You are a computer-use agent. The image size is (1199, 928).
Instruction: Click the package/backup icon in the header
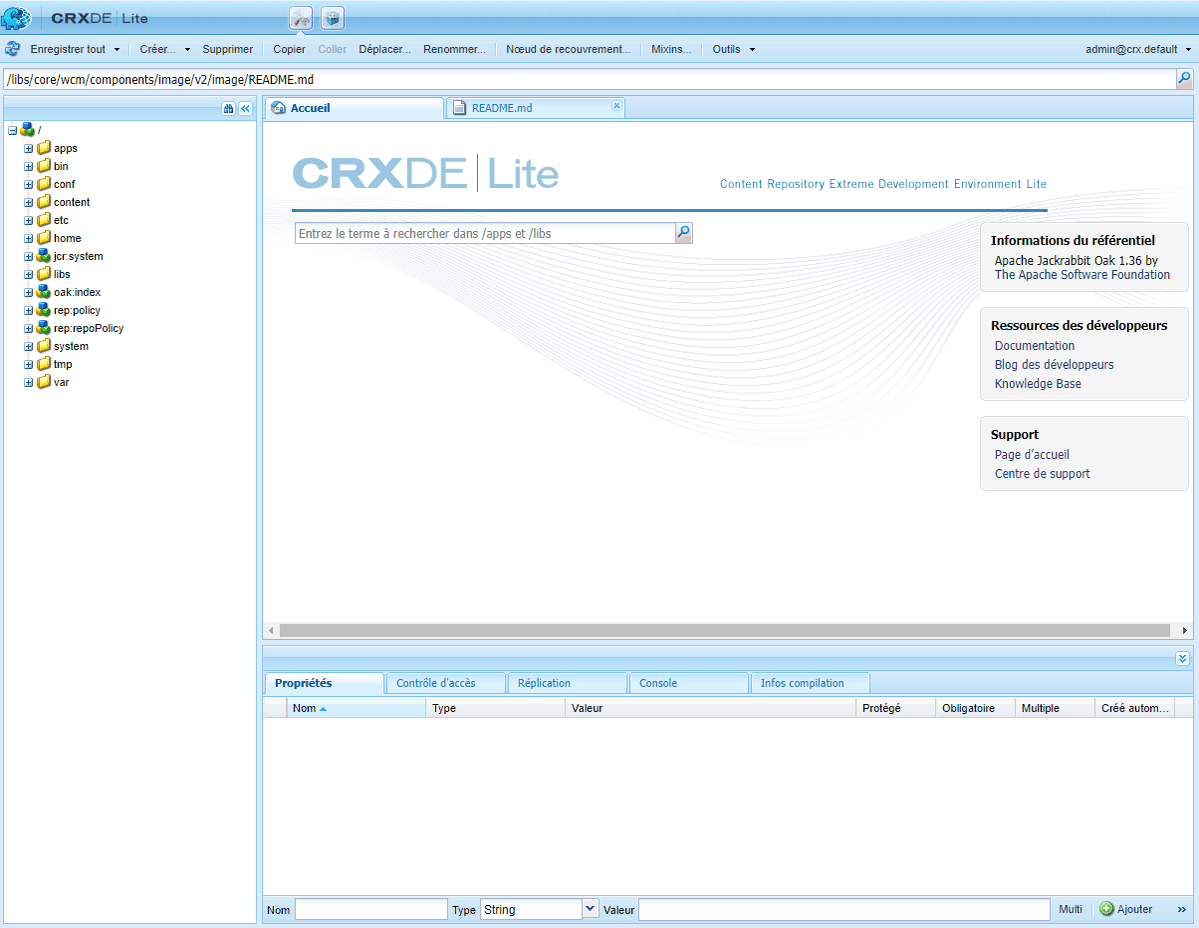pos(331,17)
